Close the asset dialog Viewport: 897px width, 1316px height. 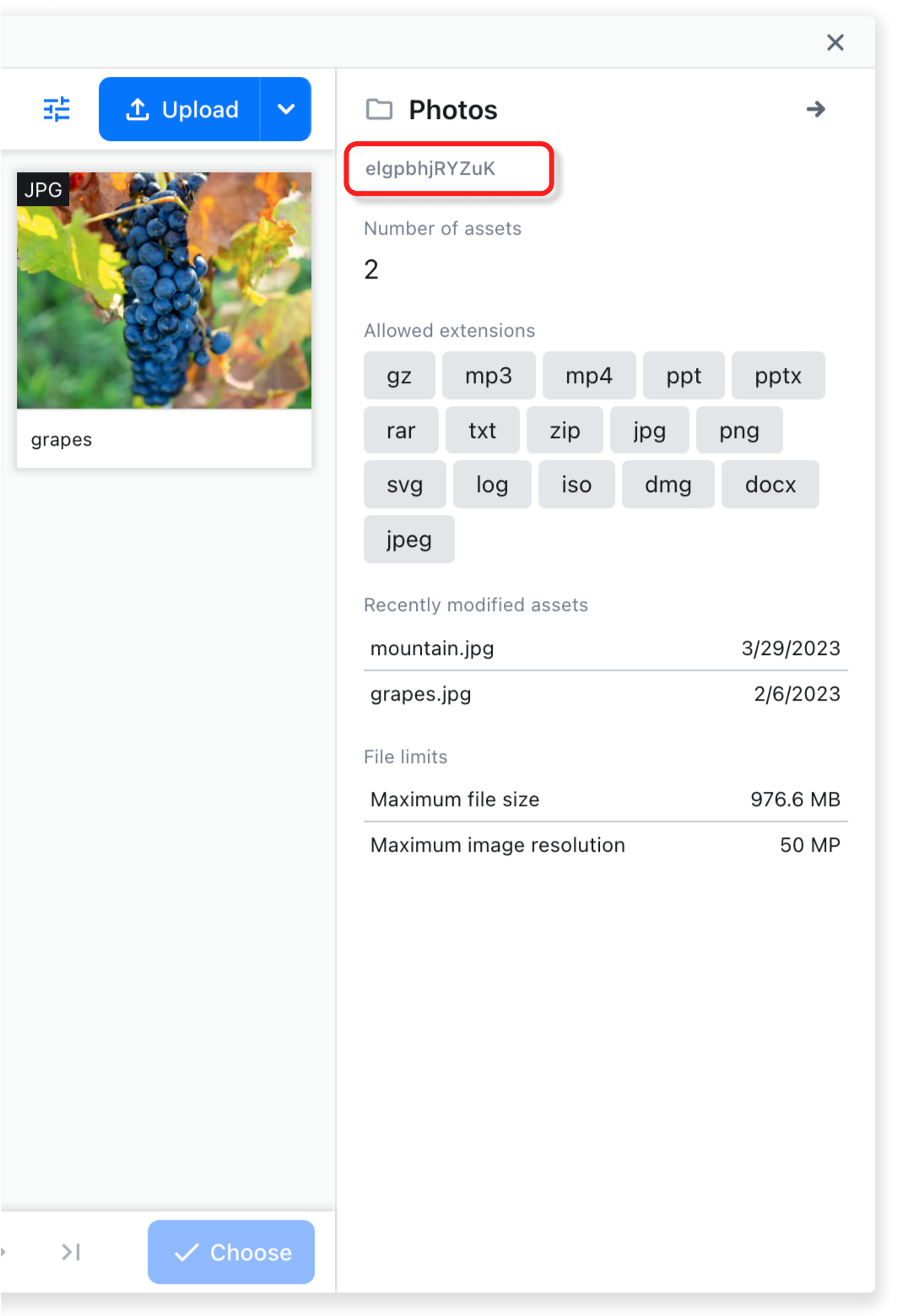pyautogui.click(x=835, y=42)
